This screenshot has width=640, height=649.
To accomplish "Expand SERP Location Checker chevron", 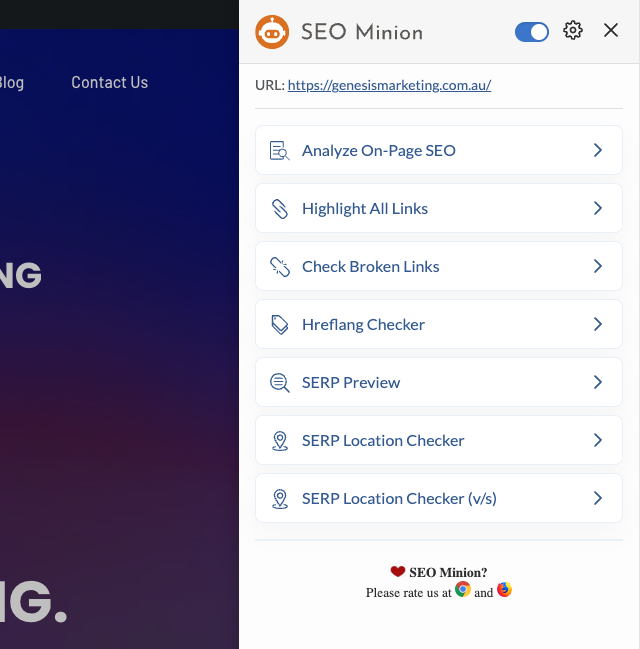I will (x=597, y=440).
